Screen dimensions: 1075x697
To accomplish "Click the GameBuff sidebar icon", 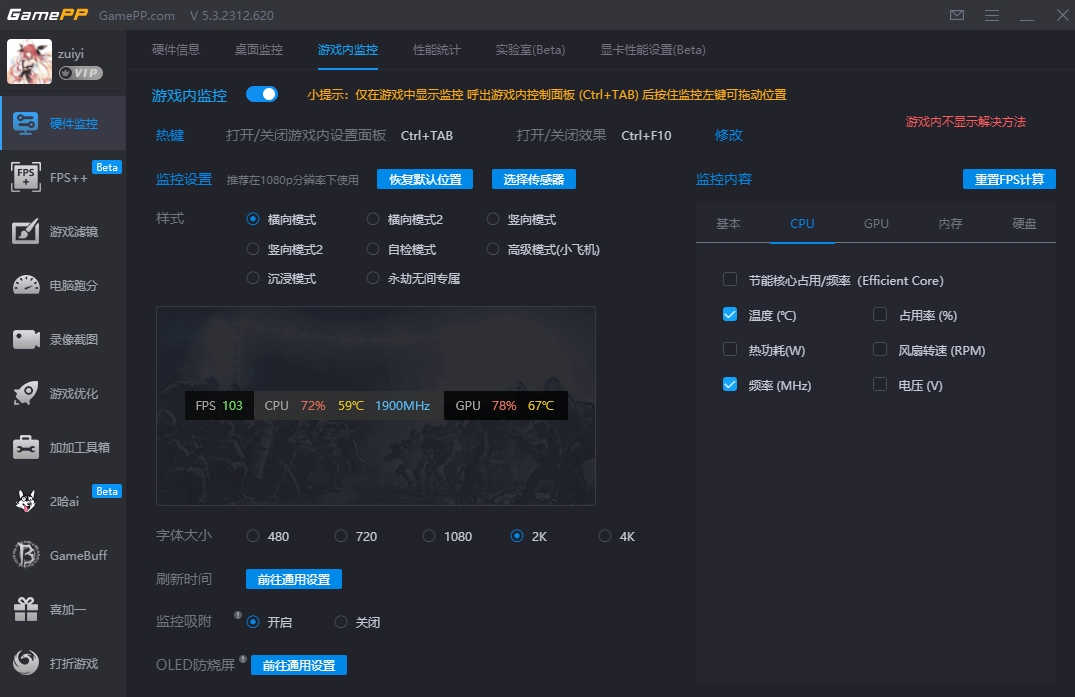I will (26, 555).
